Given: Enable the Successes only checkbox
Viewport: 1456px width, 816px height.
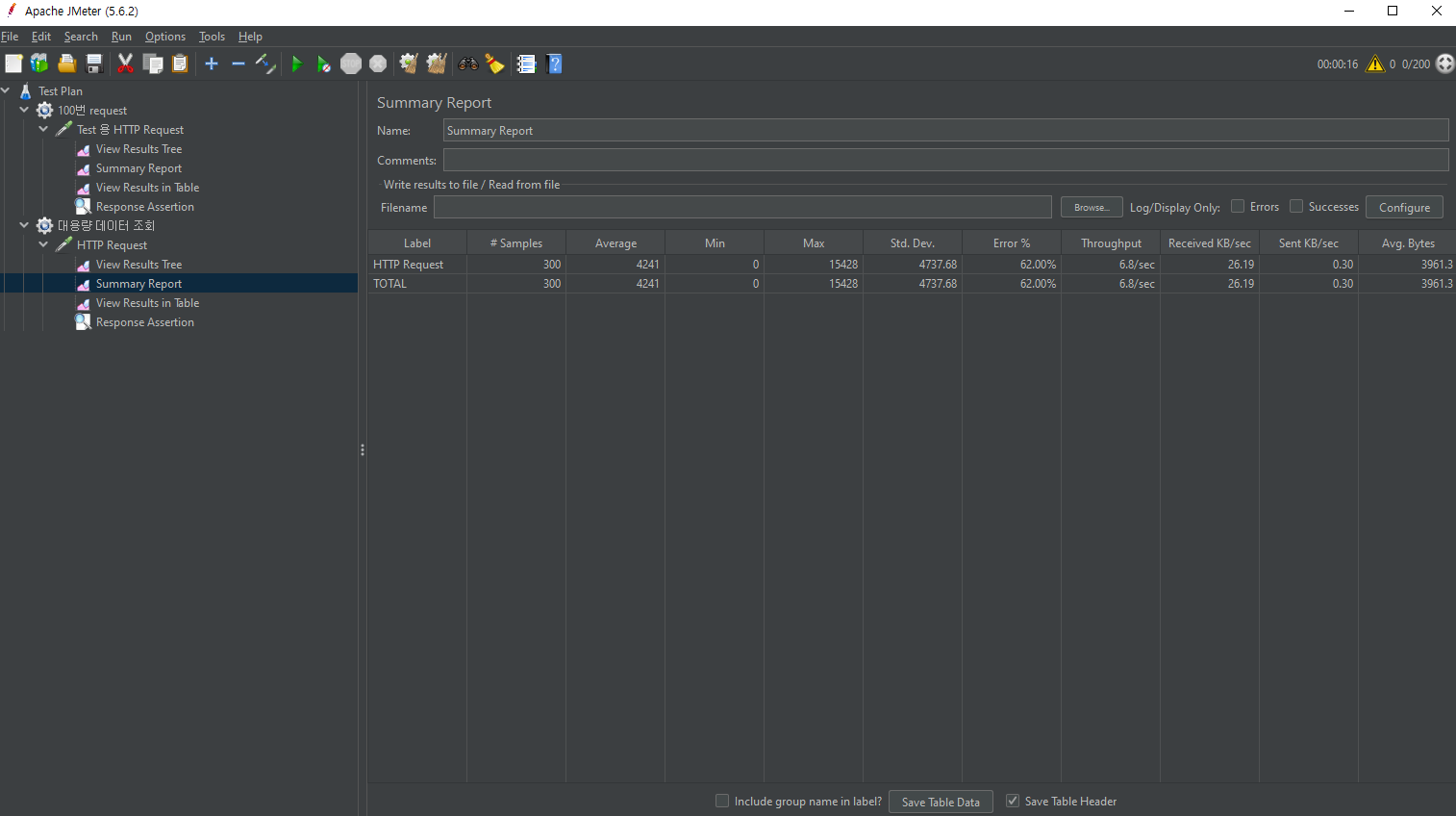Looking at the screenshot, I should tap(1296, 206).
